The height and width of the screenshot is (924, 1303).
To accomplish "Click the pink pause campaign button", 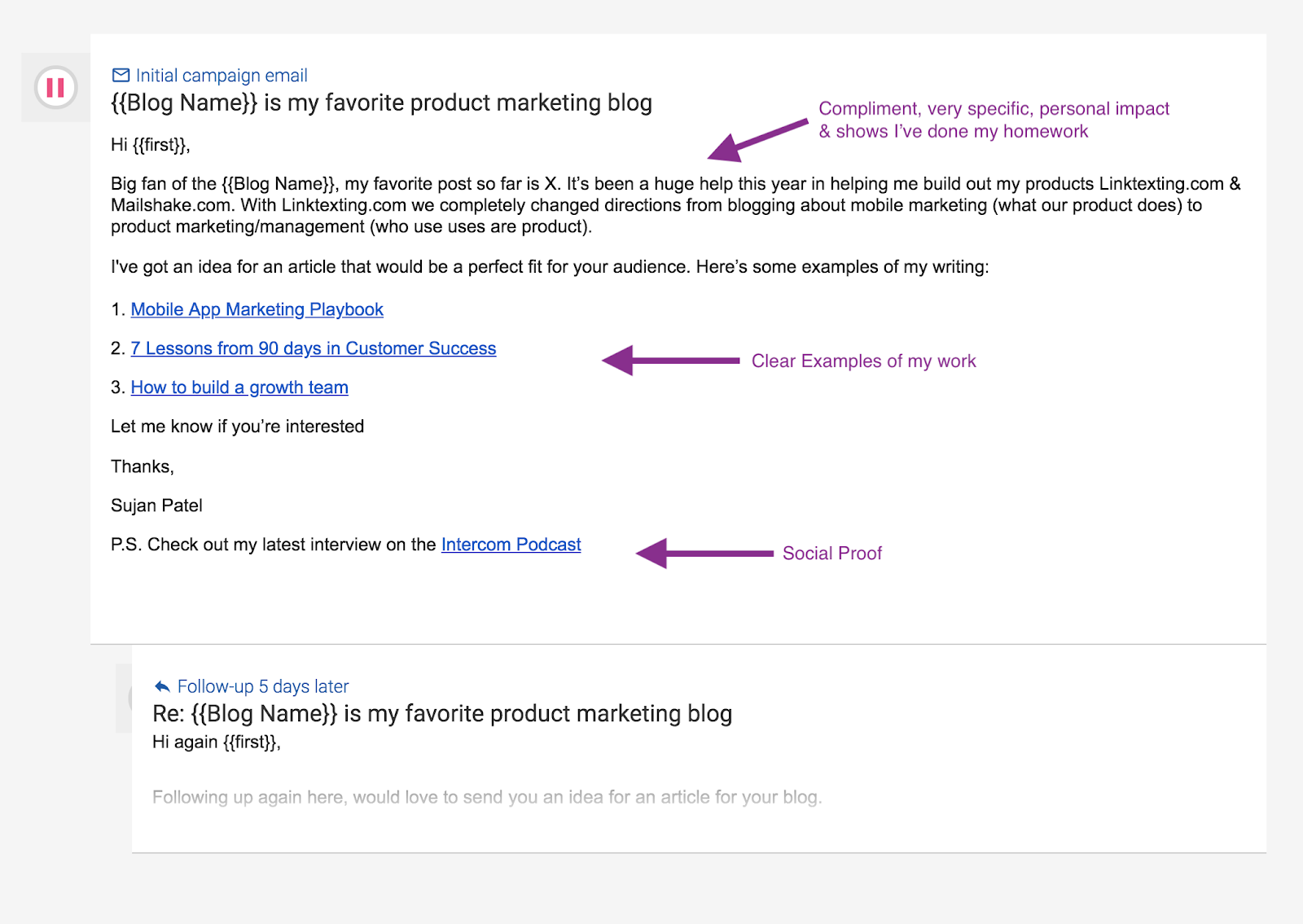I will coord(55,87).
